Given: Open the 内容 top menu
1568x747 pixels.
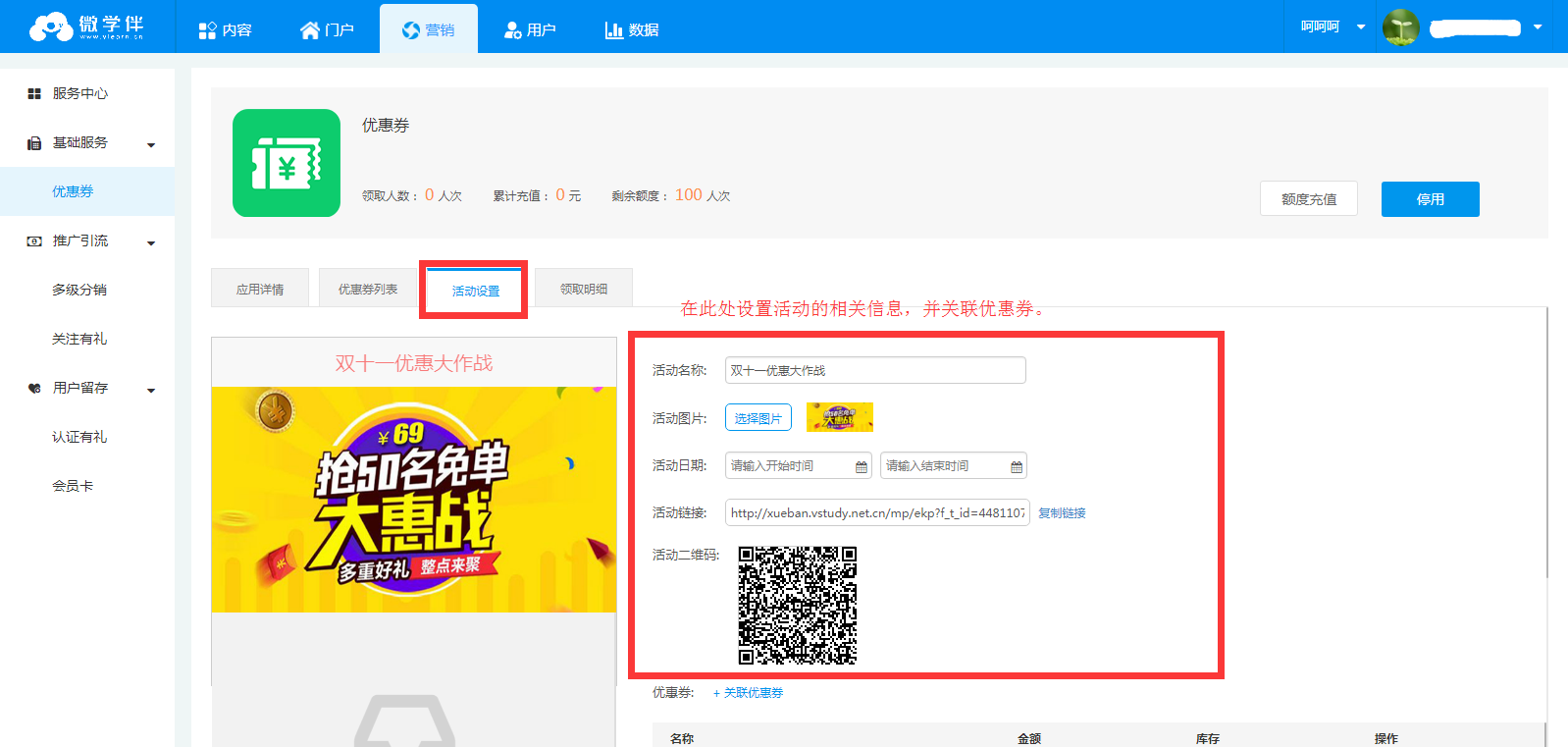Looking at the screenshot, I should (x=225, y=29).
